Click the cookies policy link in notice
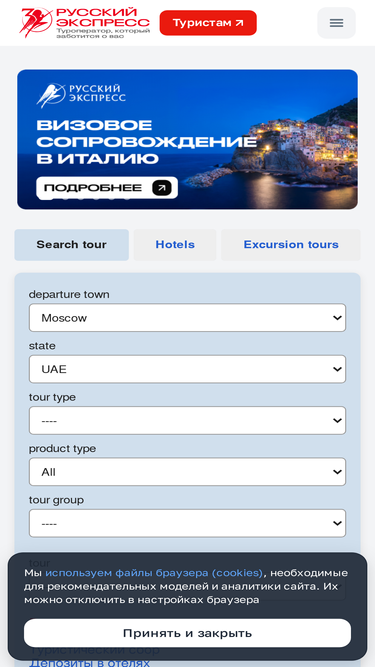This screenshot has width=375, height=667. point(154,573)
